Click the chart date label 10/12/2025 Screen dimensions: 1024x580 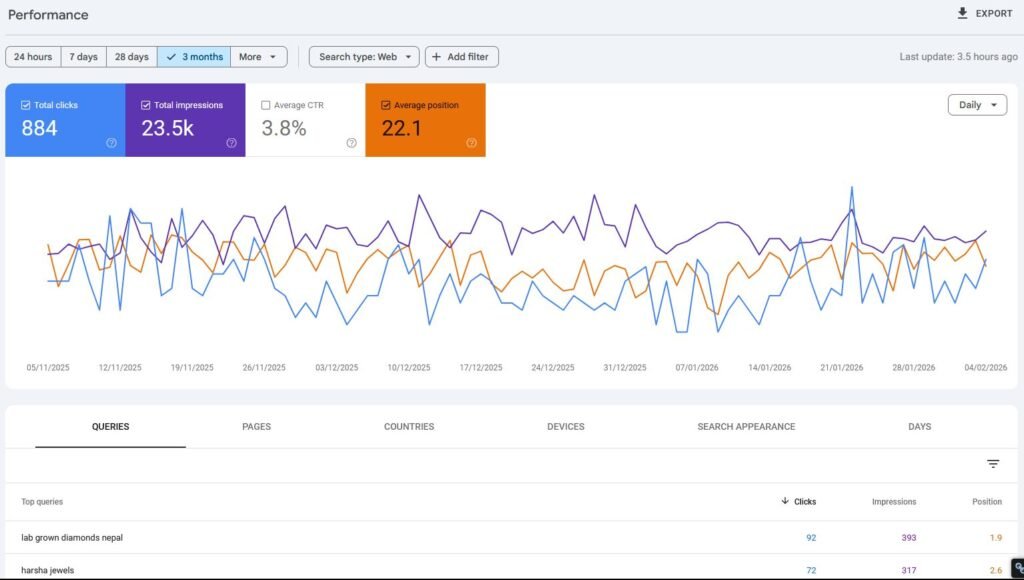[x=409, y=368]
